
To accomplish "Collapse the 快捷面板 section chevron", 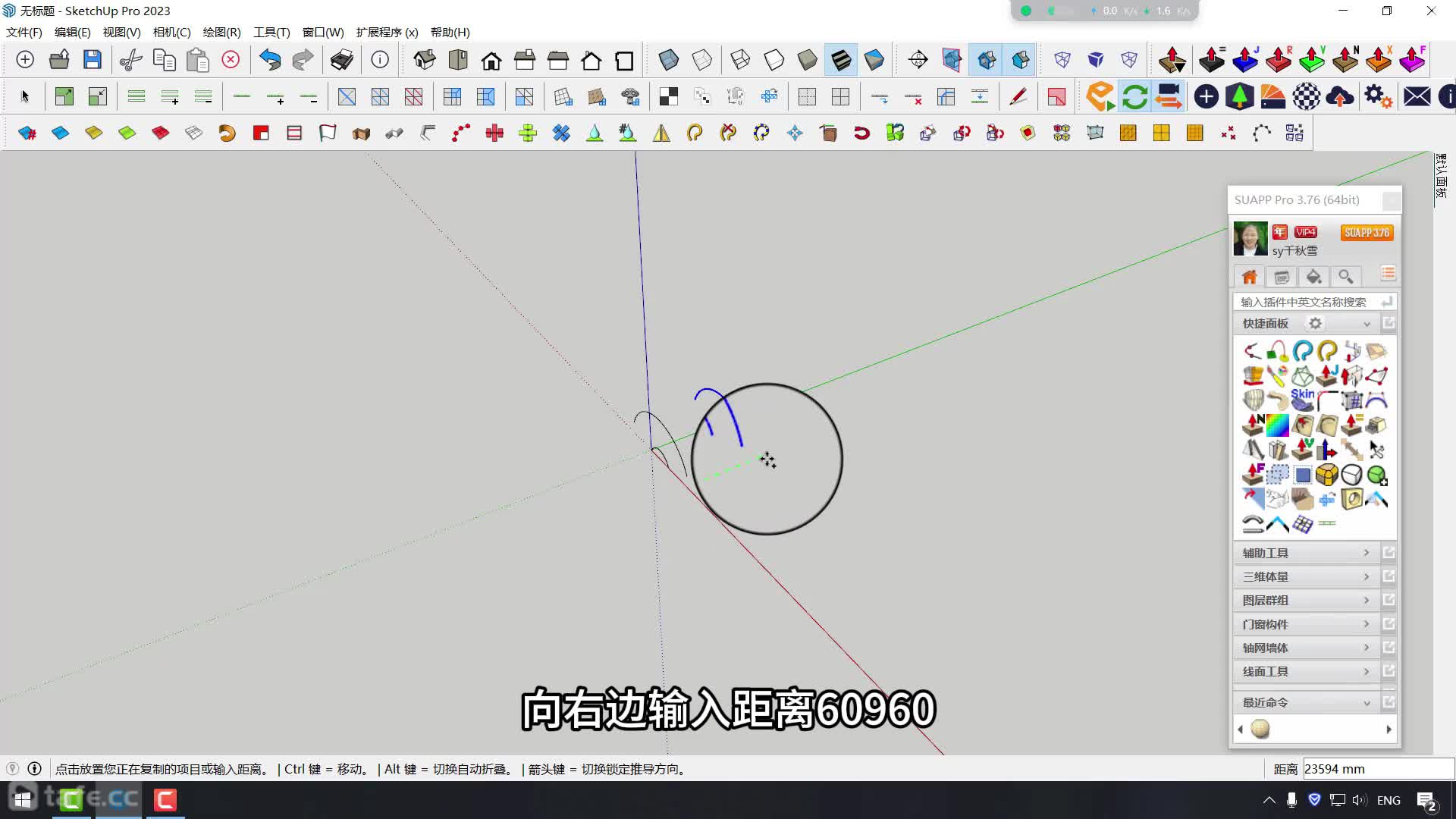I will [x=1367, y=324].
